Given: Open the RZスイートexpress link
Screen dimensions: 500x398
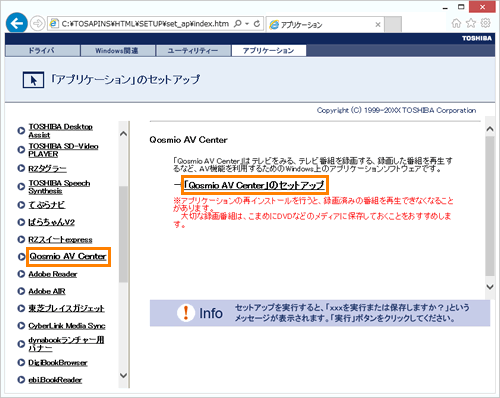Looking at the screenshot, I should tap(60, 240).
